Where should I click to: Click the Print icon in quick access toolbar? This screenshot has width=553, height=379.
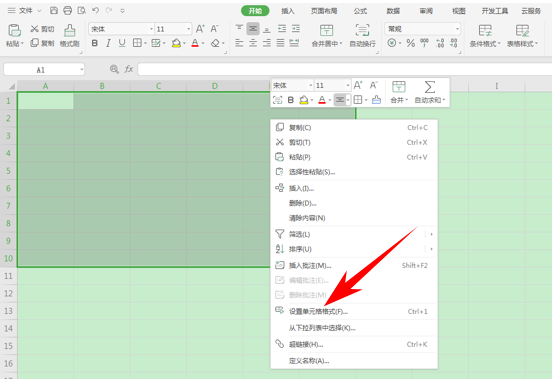(67, 11)
